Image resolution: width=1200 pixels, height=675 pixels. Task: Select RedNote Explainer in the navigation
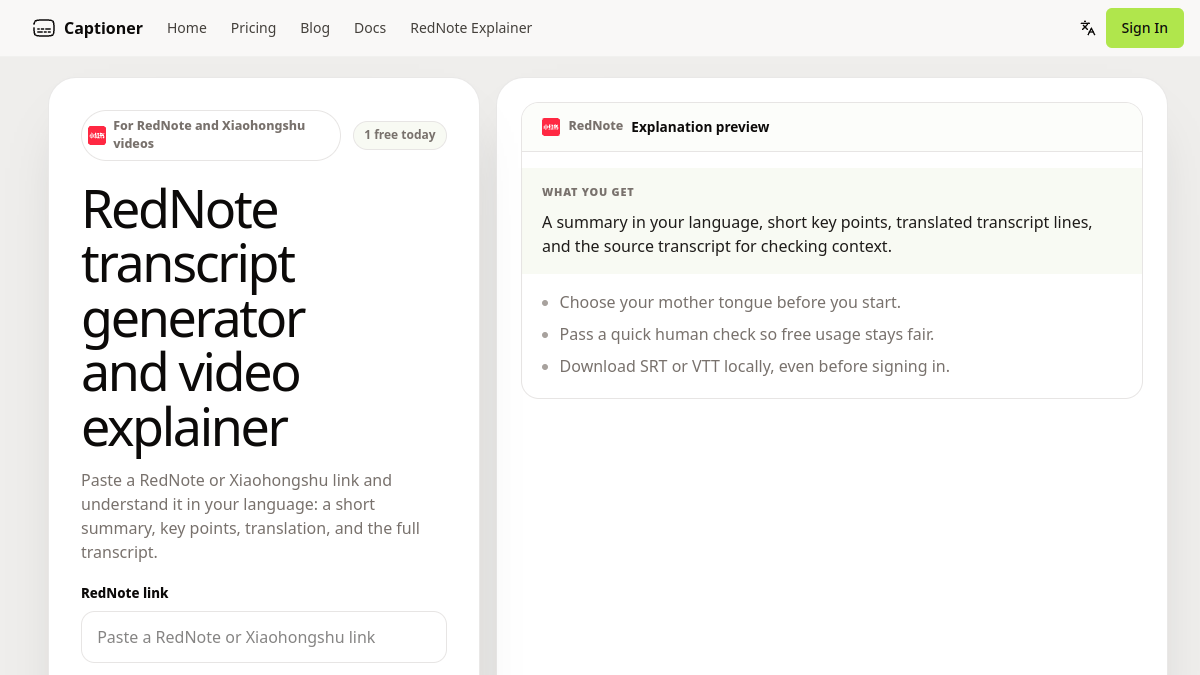[471, 28]
